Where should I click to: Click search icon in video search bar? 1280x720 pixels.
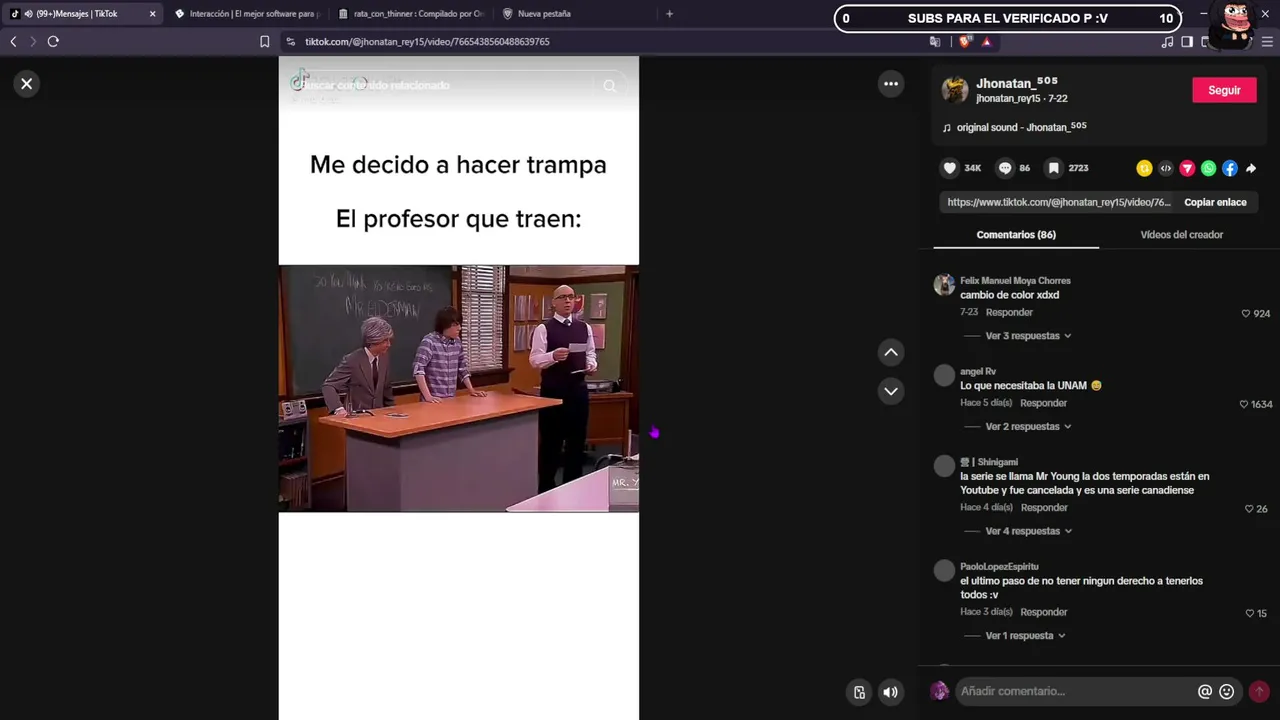click(609, 86)
